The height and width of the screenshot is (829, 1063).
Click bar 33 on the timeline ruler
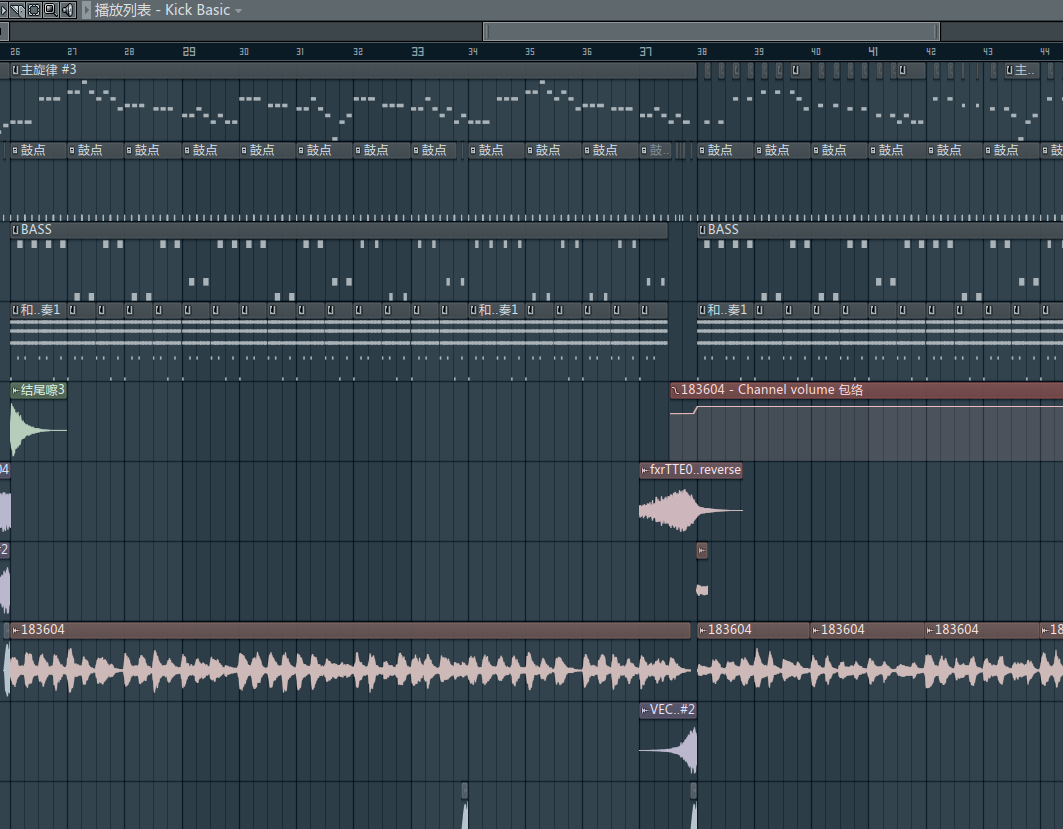click(417, 51)
